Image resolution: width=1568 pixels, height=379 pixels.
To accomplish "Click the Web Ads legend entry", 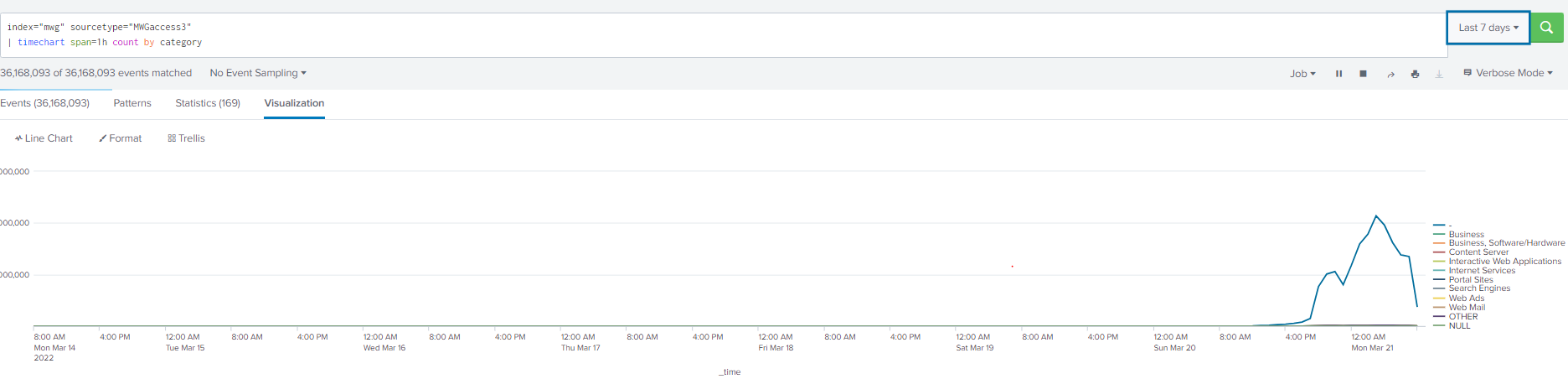I will [1466, 299].
